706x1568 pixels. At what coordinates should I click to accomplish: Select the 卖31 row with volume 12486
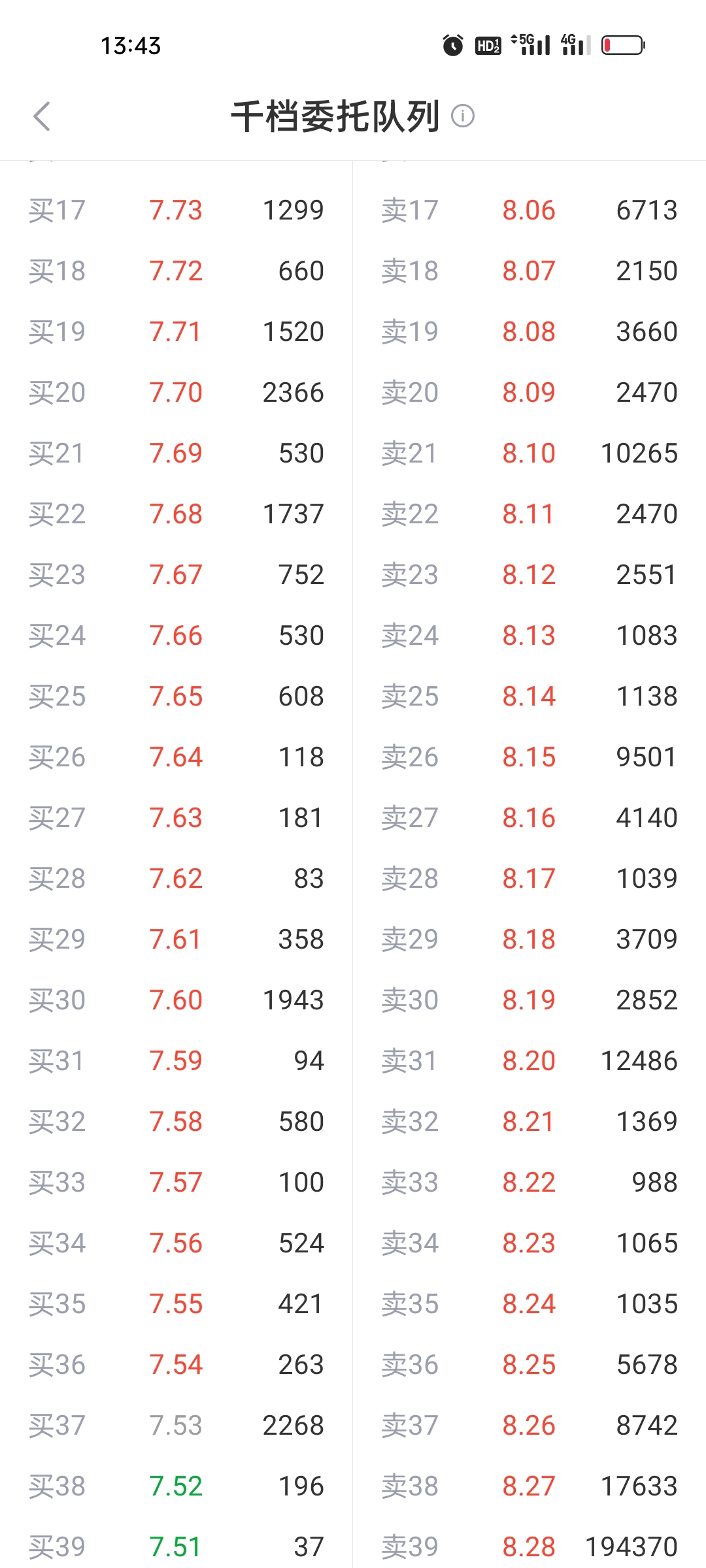529,1060
